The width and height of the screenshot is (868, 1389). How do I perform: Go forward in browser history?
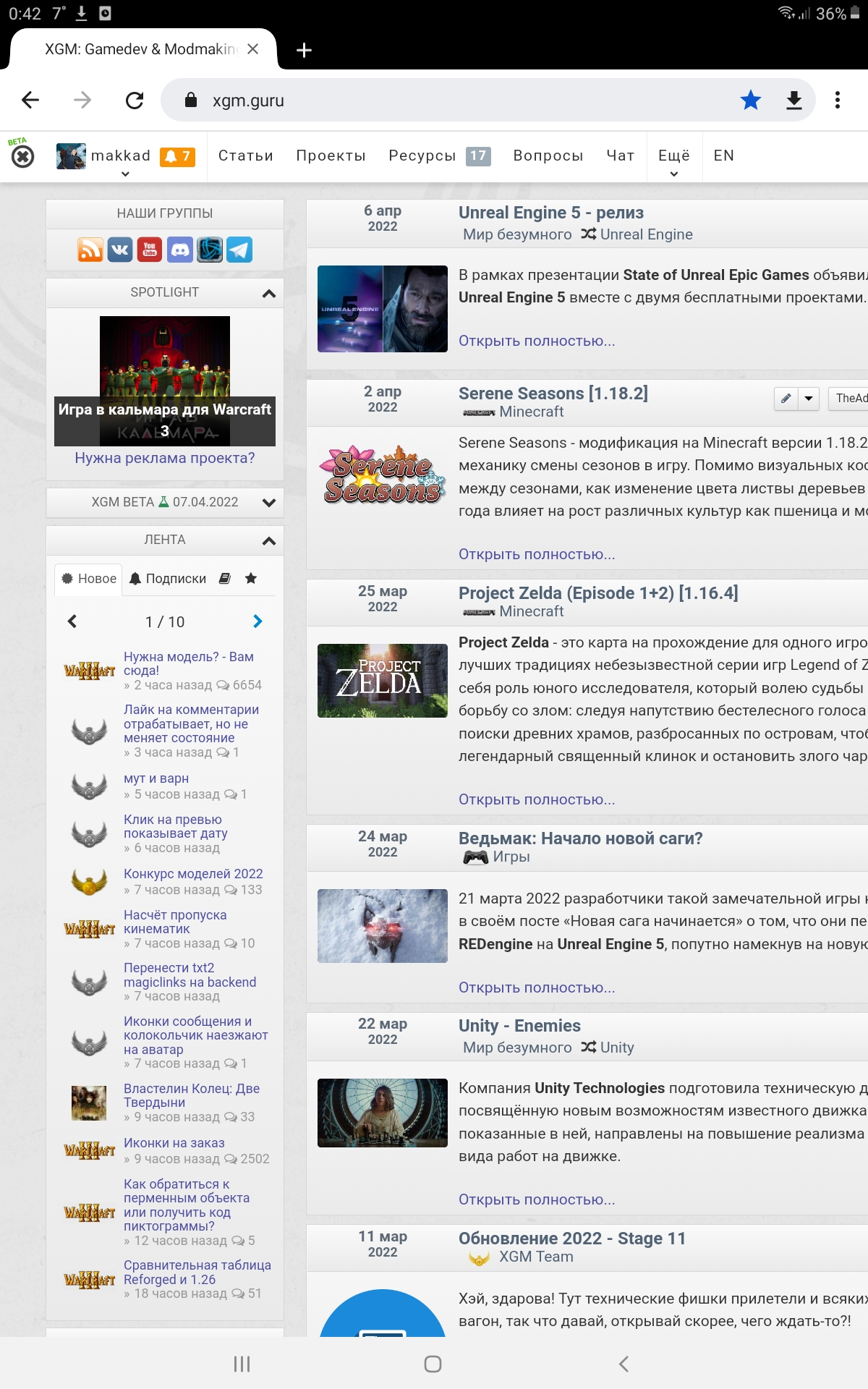pyautogui.click(x=82, y=100)
